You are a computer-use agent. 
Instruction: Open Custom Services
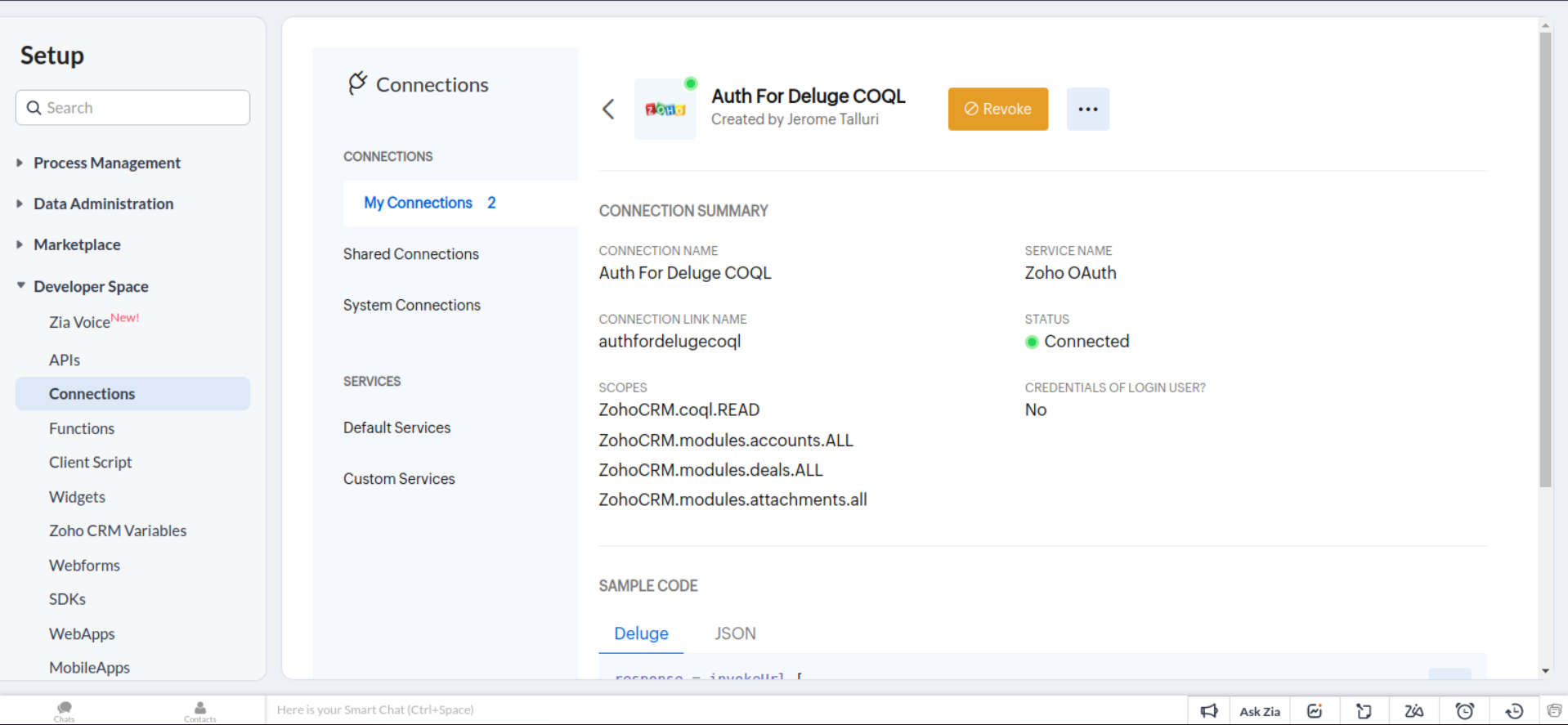click(x=399, y=479)
